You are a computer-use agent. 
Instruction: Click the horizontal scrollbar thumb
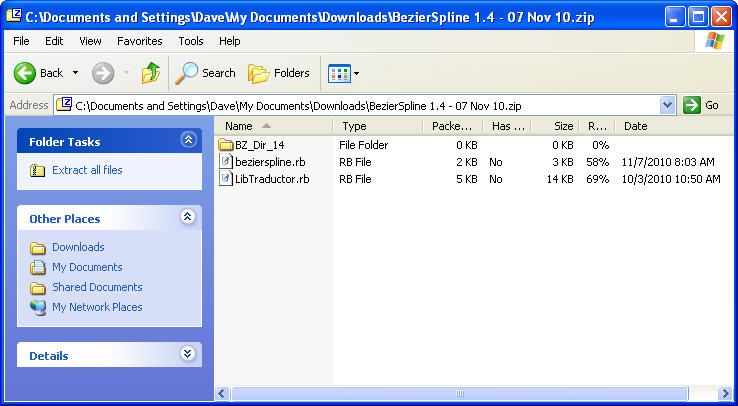click(x=460, y=393)
